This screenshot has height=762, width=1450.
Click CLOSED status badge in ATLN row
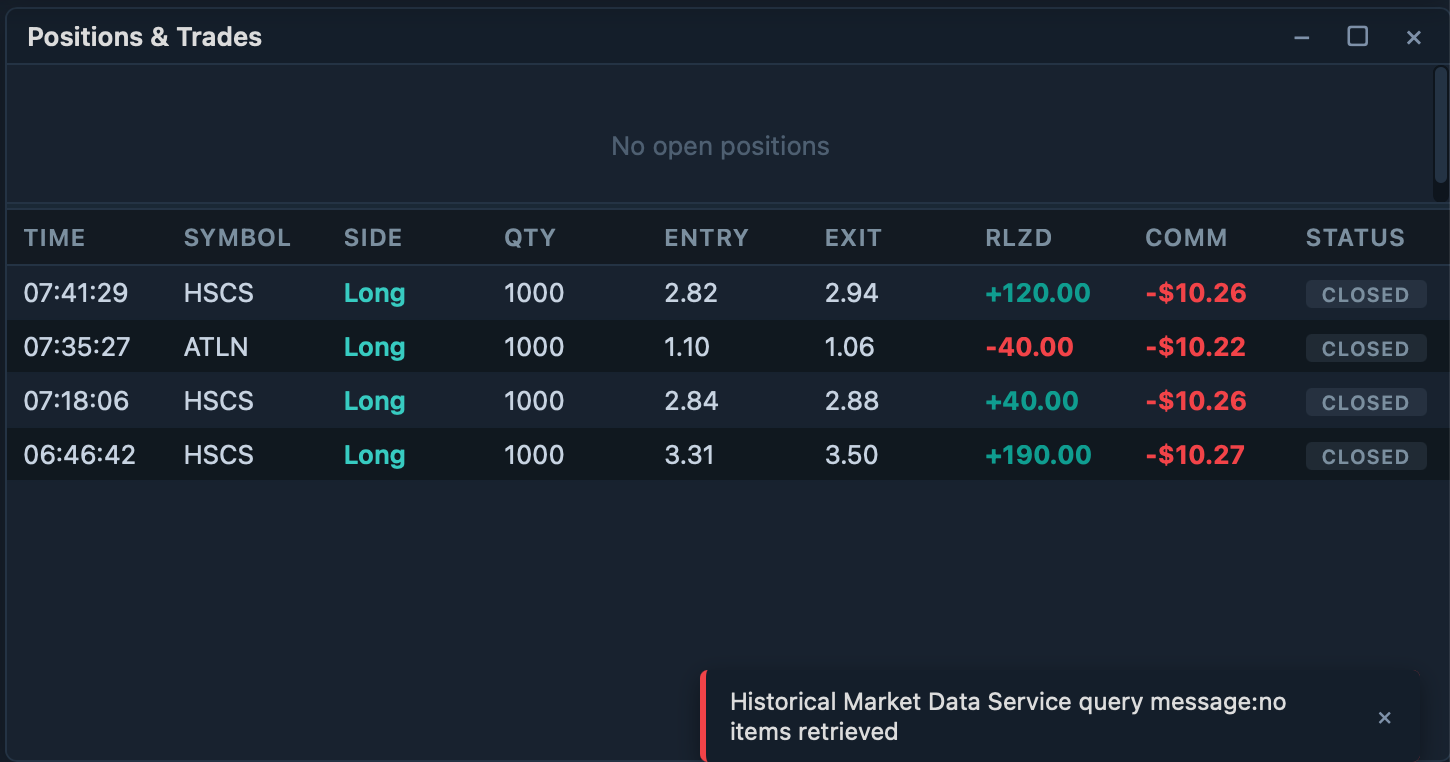pos(1366,348)
